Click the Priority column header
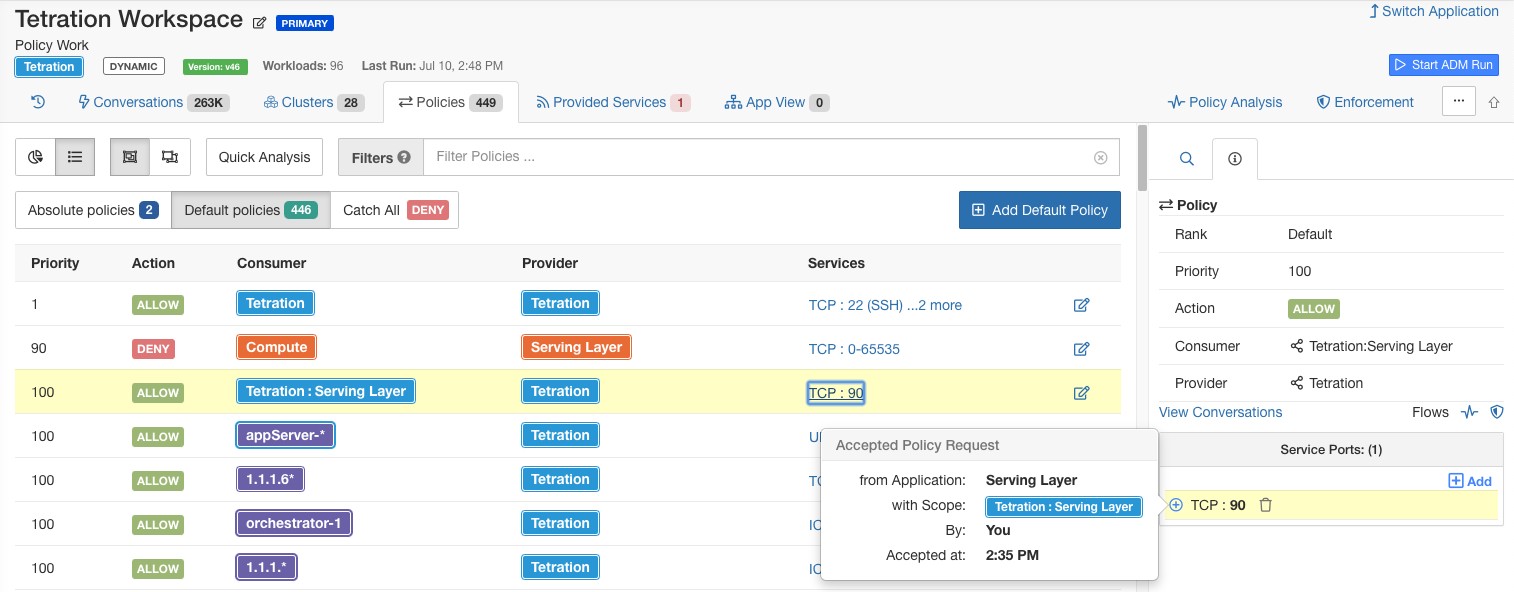Image resolution: width=1514 pixels, height=592 pixels. point(55,263)
